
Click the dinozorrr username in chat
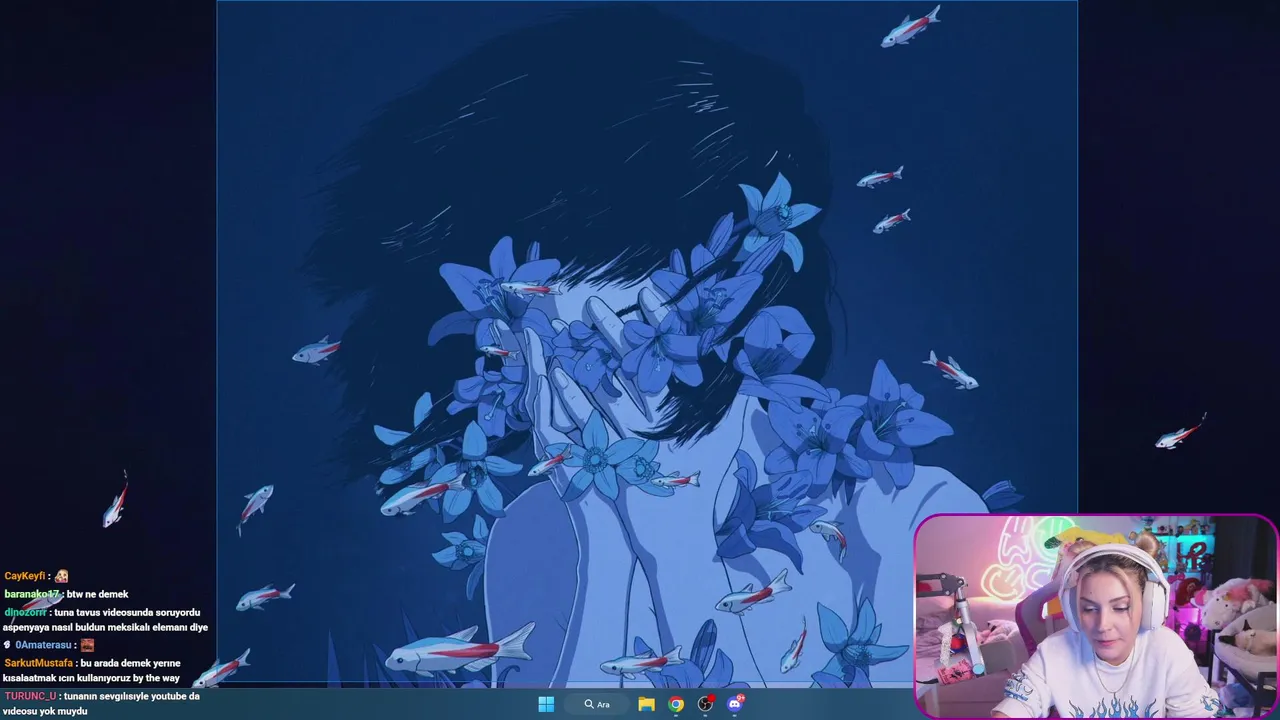coord(25,612)
